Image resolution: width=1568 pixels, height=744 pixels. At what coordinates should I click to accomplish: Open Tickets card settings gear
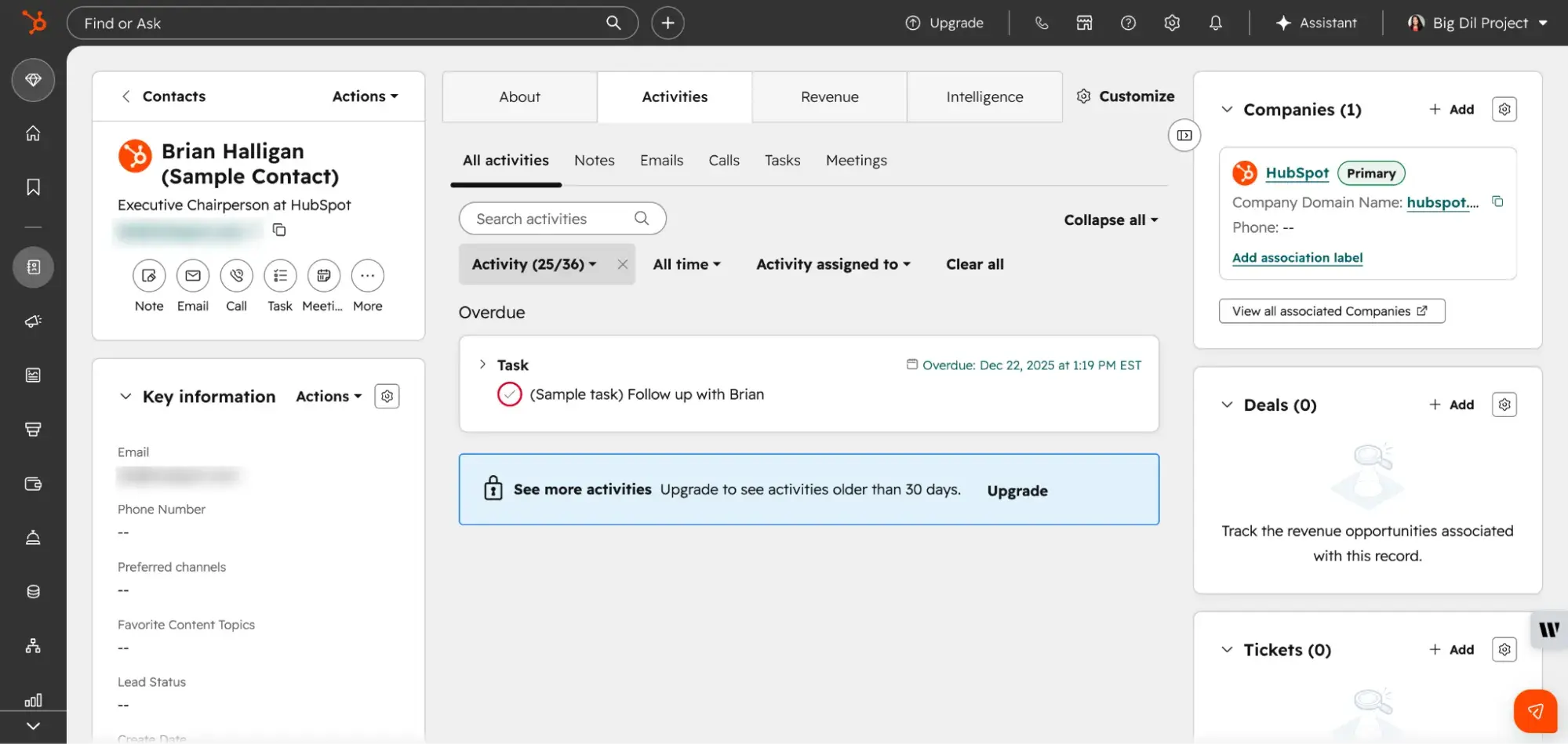[1504, 649]
